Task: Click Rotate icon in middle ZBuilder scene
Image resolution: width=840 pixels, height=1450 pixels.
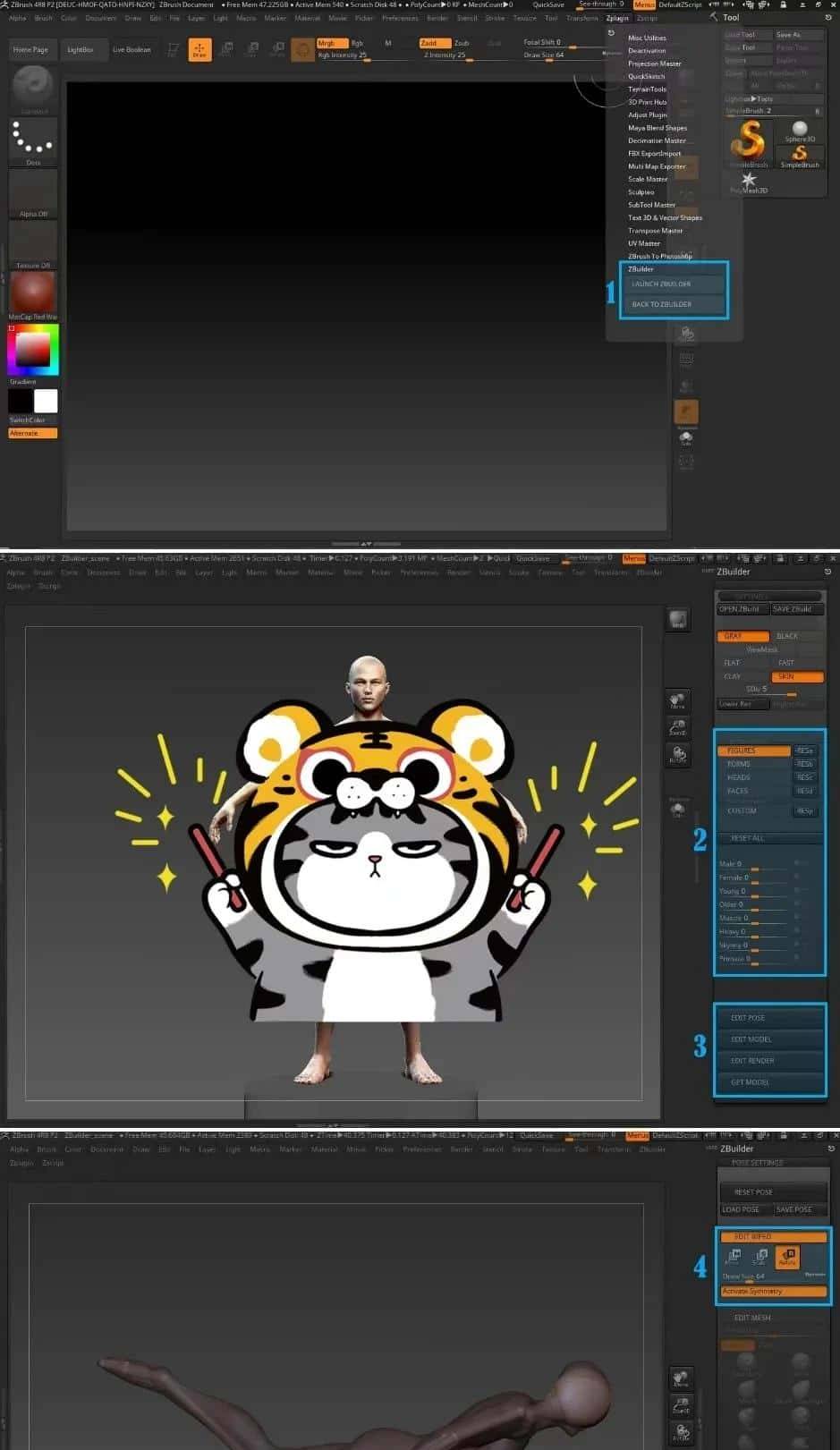Action: pos(677,754)
